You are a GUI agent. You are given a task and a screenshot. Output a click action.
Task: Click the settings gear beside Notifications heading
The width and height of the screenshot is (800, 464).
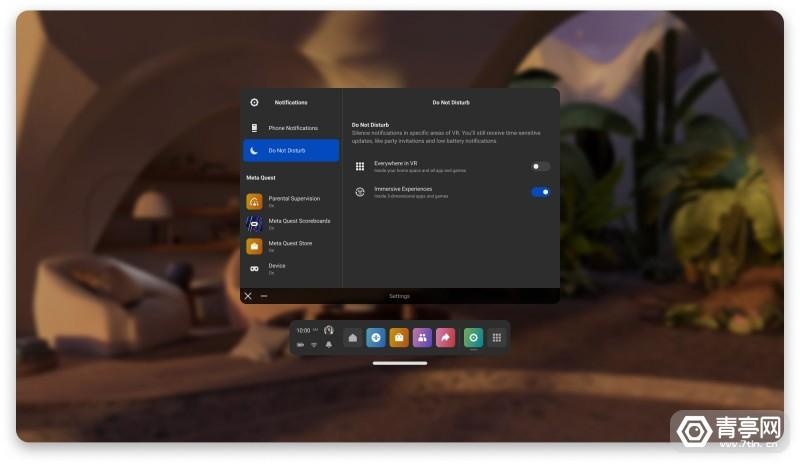tap(254, 103)
